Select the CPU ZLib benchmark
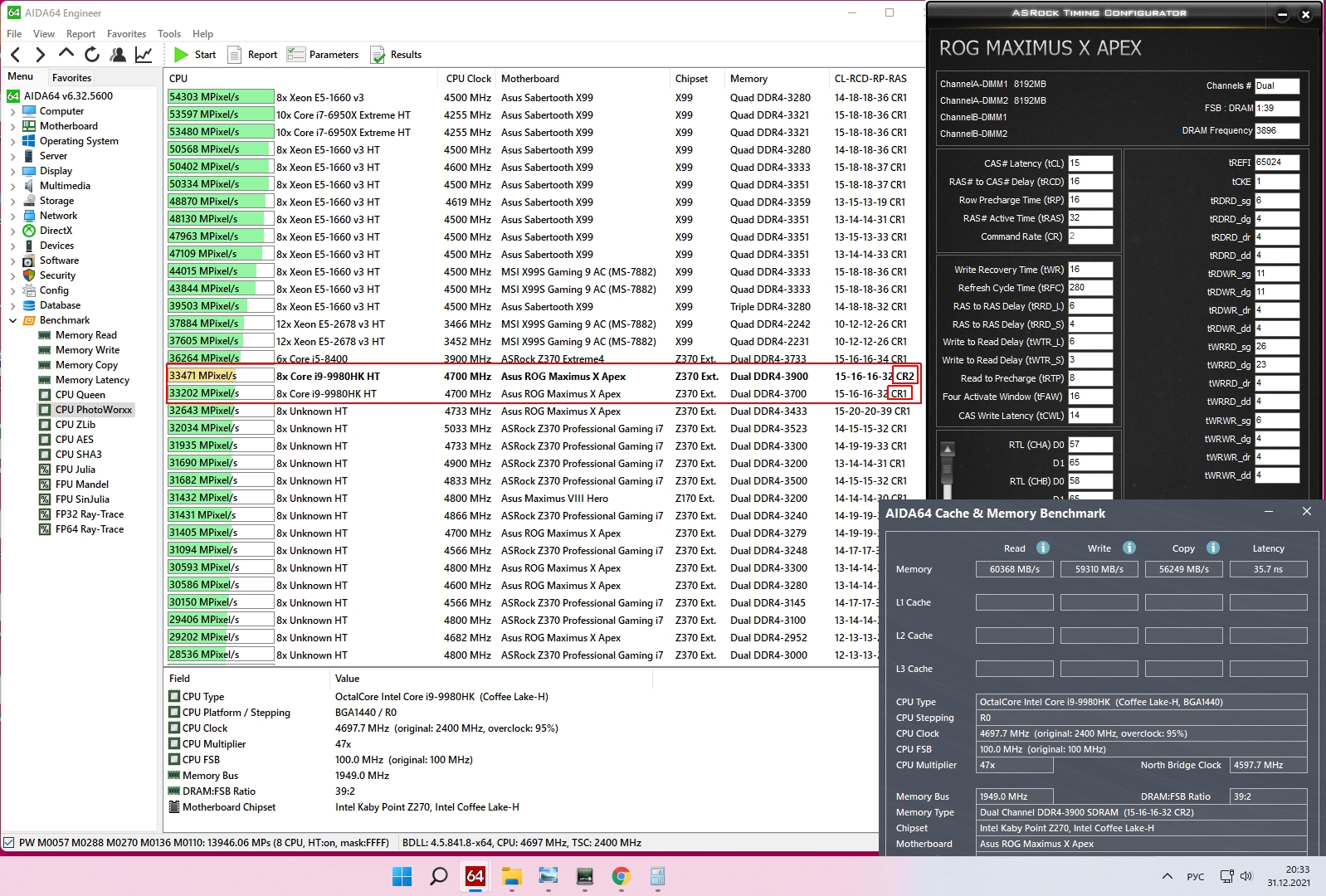This screenshot has height=896, width=1326. click(75, 425)
